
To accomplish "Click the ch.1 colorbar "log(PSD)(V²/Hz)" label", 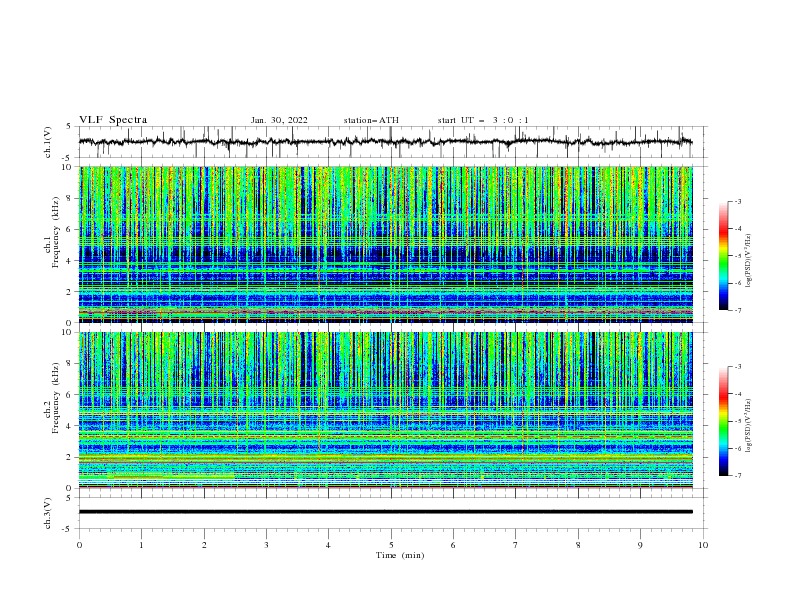I will tap(749, 261).
